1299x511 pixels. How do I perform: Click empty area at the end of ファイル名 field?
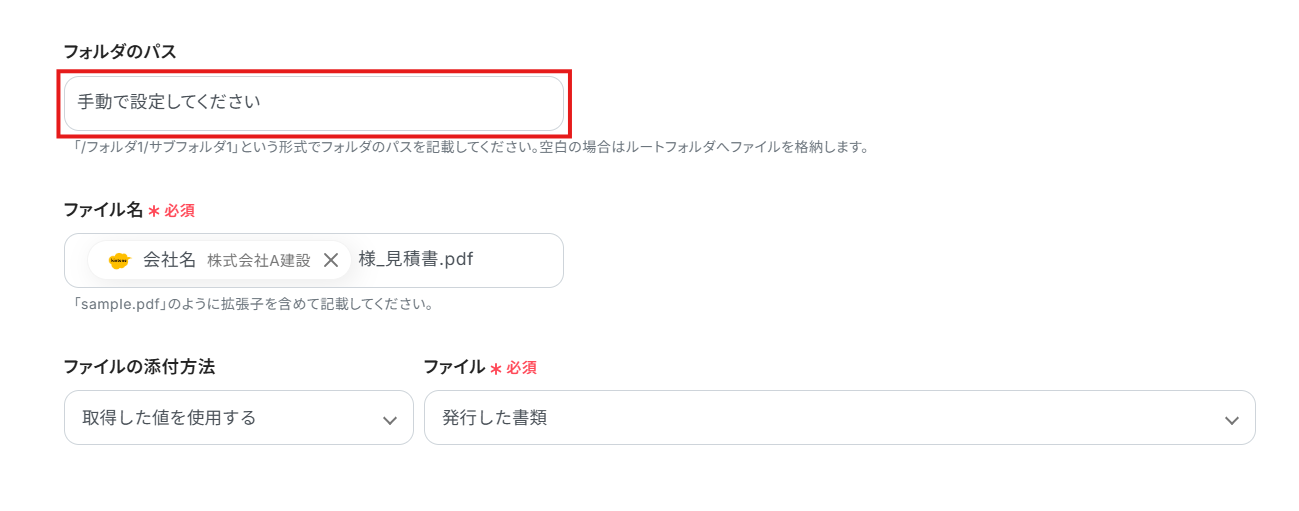click(520, 260)
